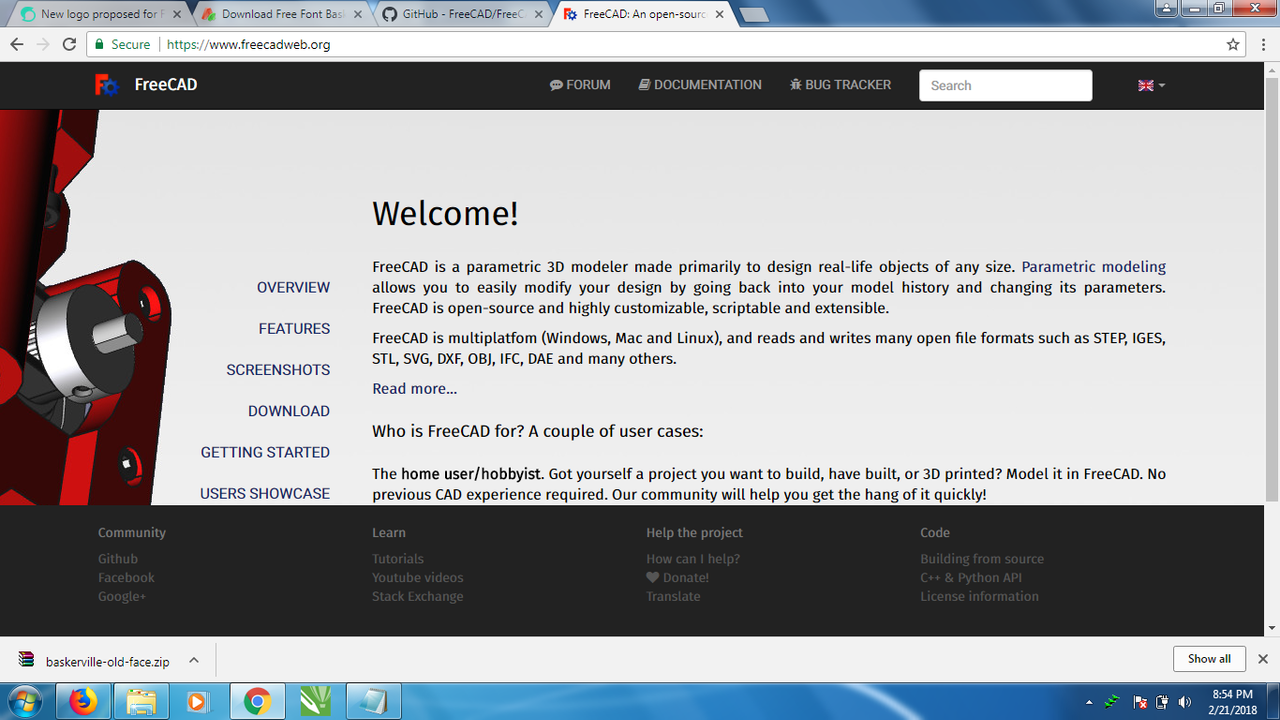The image size is (1280, 720).
Task: Open the notepad-style app on taskbar
Action: [x=373, y=702]
